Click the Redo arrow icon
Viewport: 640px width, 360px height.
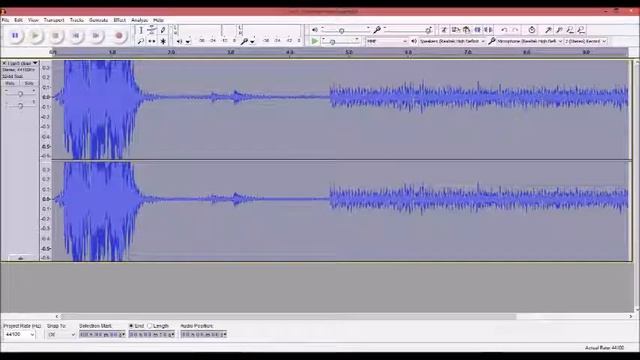(x=515, y=30)
